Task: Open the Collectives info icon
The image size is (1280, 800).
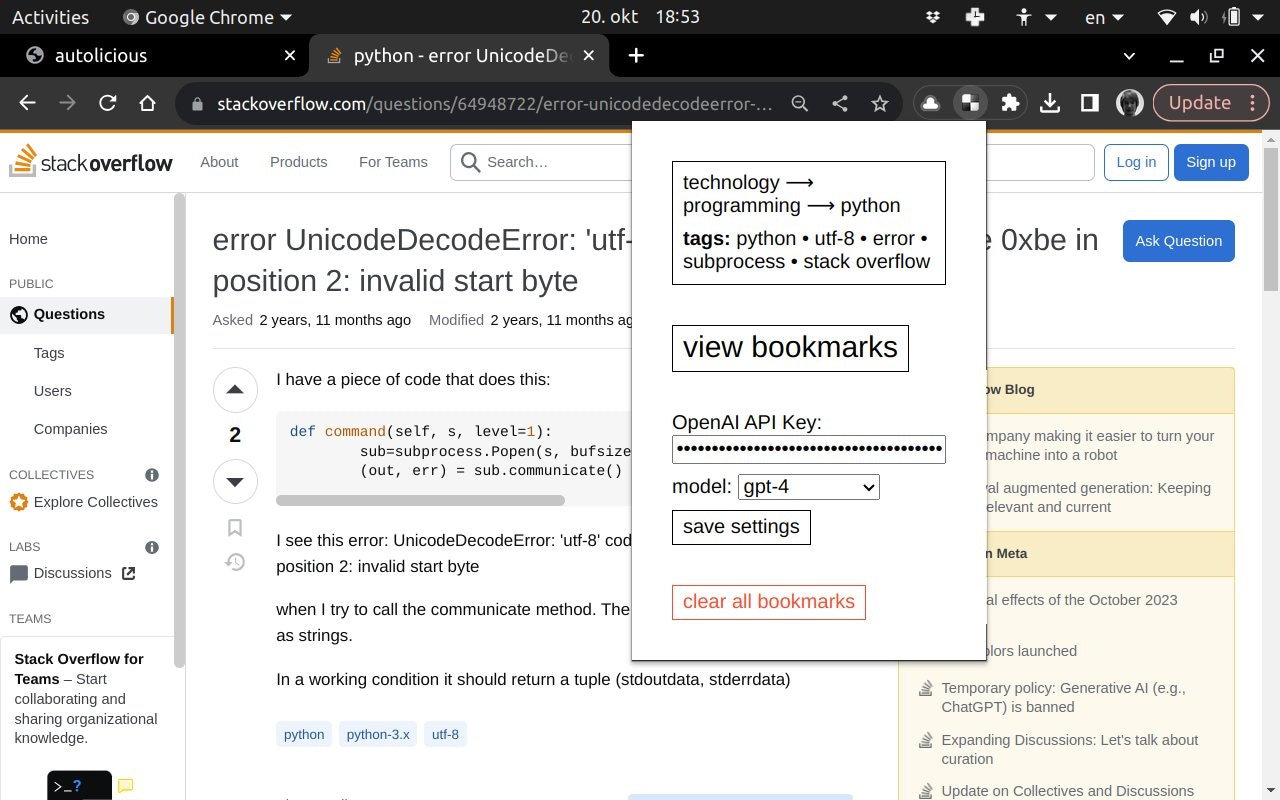Action: [152, 475]
